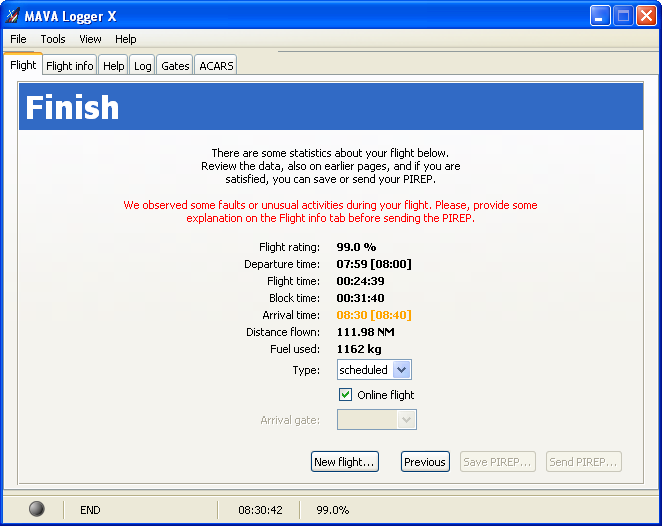Viewport: 662px width, 526px height.
Task: Click the Finish page heading
Action: tap(72, 107)
